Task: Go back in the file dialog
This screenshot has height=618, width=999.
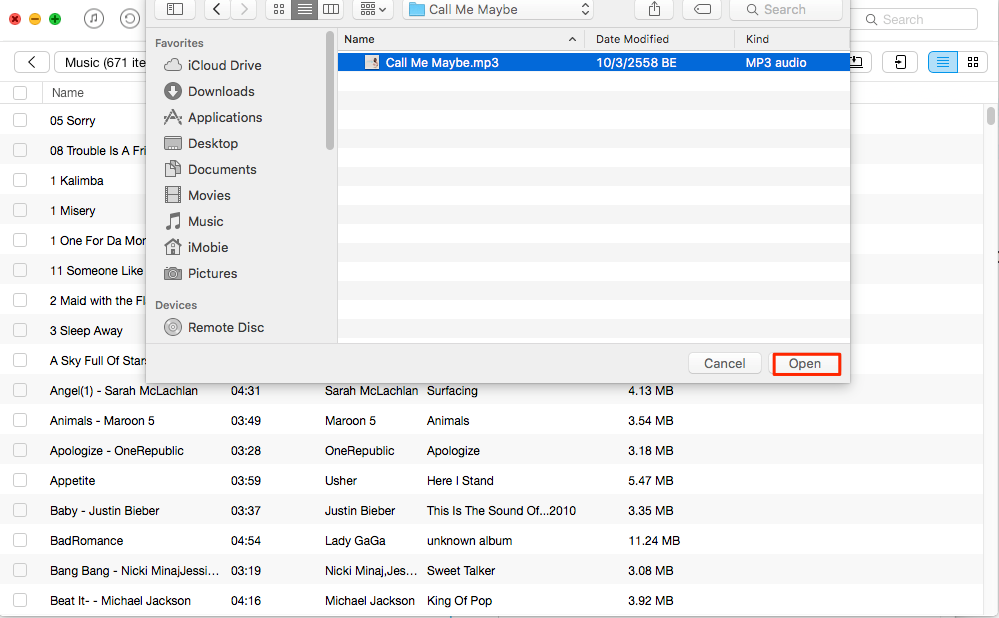Action: pyautogui.click(x=217, y=10)
